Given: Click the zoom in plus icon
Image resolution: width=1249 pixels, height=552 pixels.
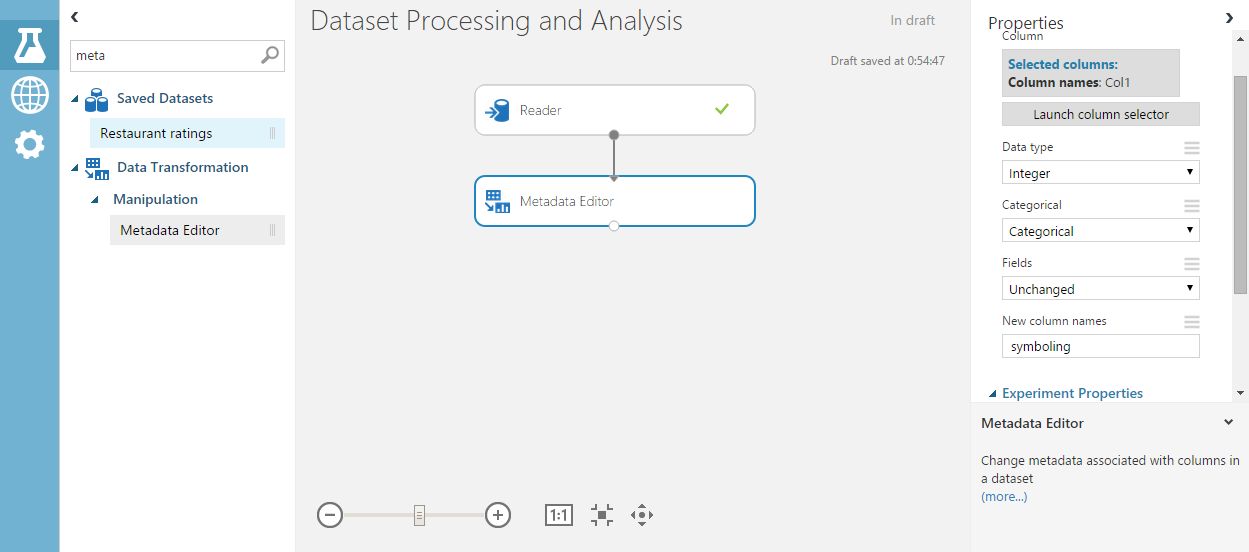Looking at the screenshot, I should (x=498, y=515).
